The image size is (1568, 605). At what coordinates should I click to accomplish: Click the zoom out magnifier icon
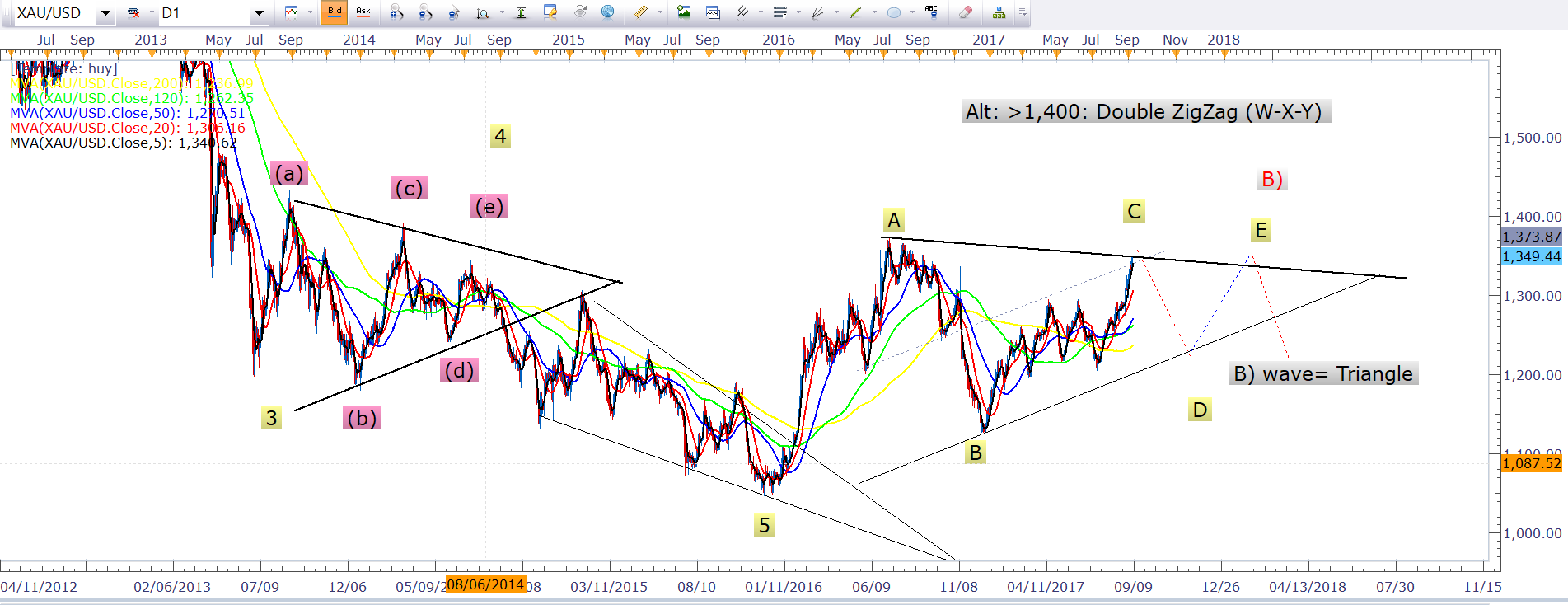click(x=425, y=12)
